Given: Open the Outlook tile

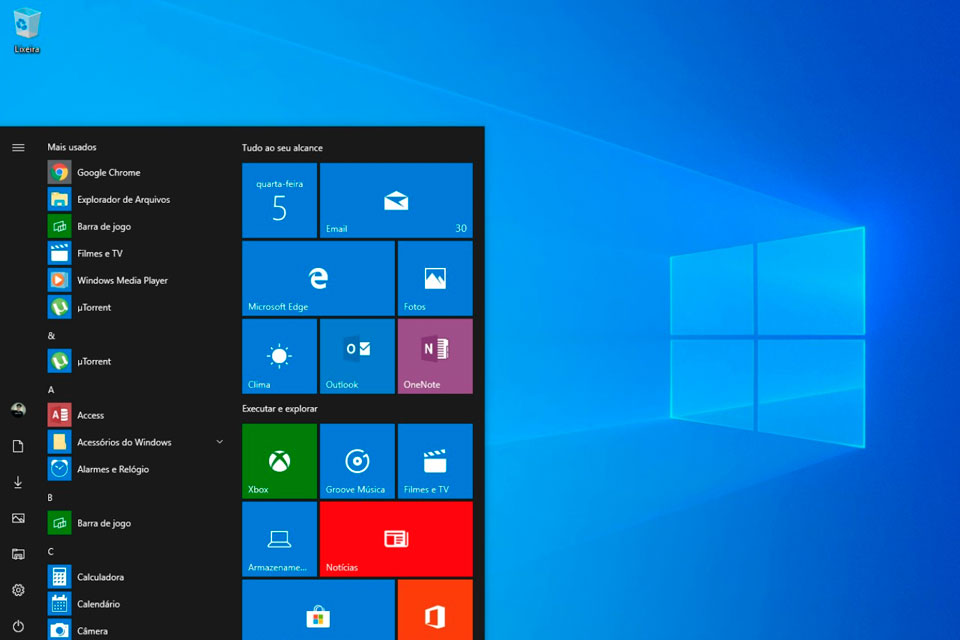Looking at the screenshot, I should coord(358,356).
